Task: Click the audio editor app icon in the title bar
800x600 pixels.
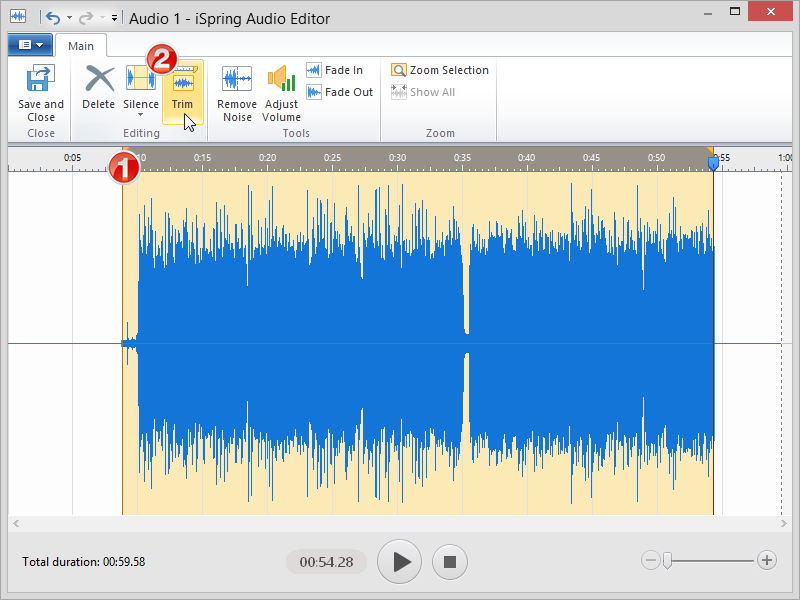Action: click(18, 16)
